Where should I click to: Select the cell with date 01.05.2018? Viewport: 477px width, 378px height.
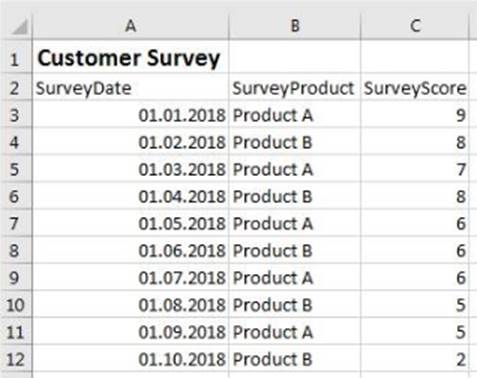pos(131,223)
